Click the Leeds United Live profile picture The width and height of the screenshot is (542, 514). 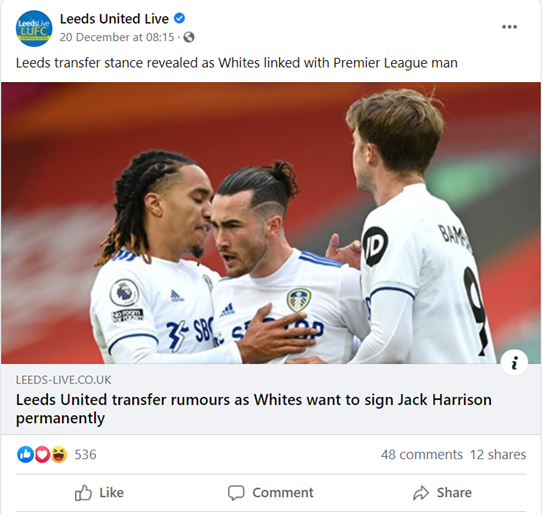coord(34,28)
